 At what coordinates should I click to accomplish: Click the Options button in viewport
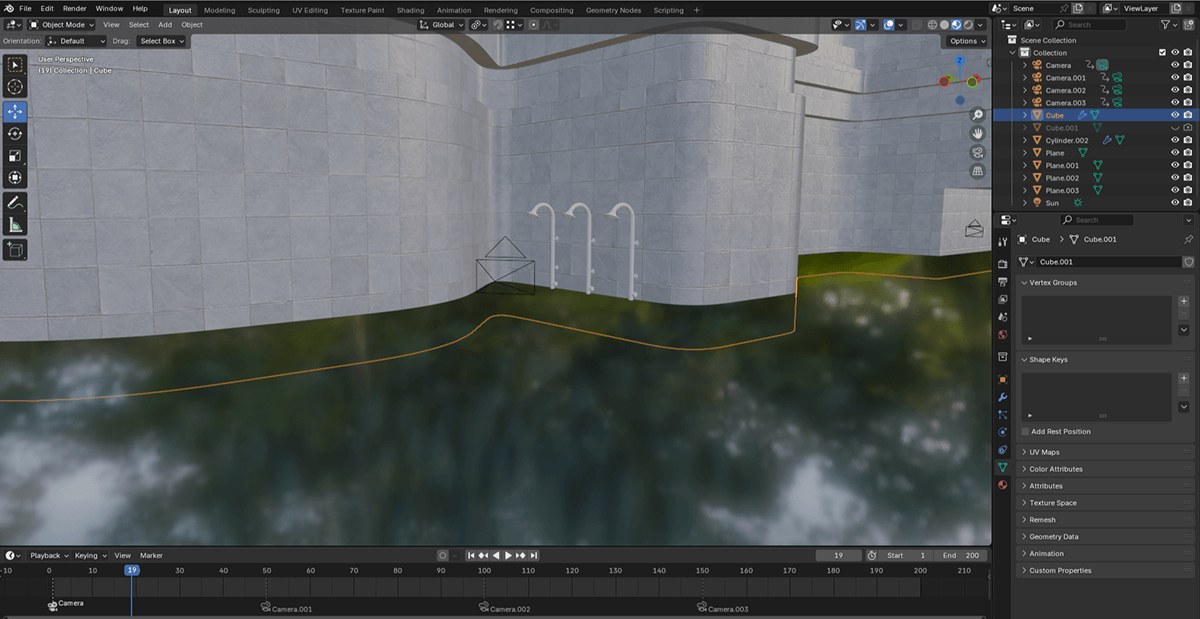pos(967,41)
